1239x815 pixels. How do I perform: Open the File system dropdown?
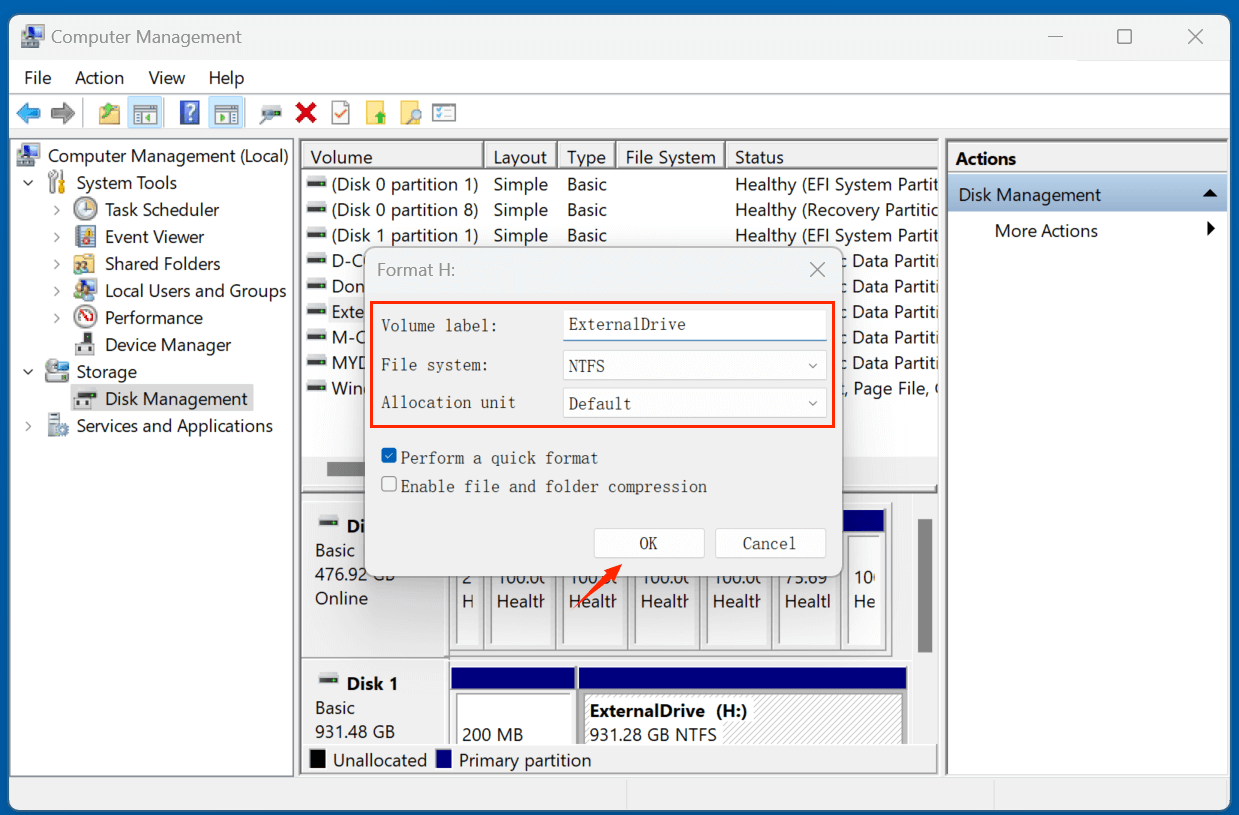point(694,365)
